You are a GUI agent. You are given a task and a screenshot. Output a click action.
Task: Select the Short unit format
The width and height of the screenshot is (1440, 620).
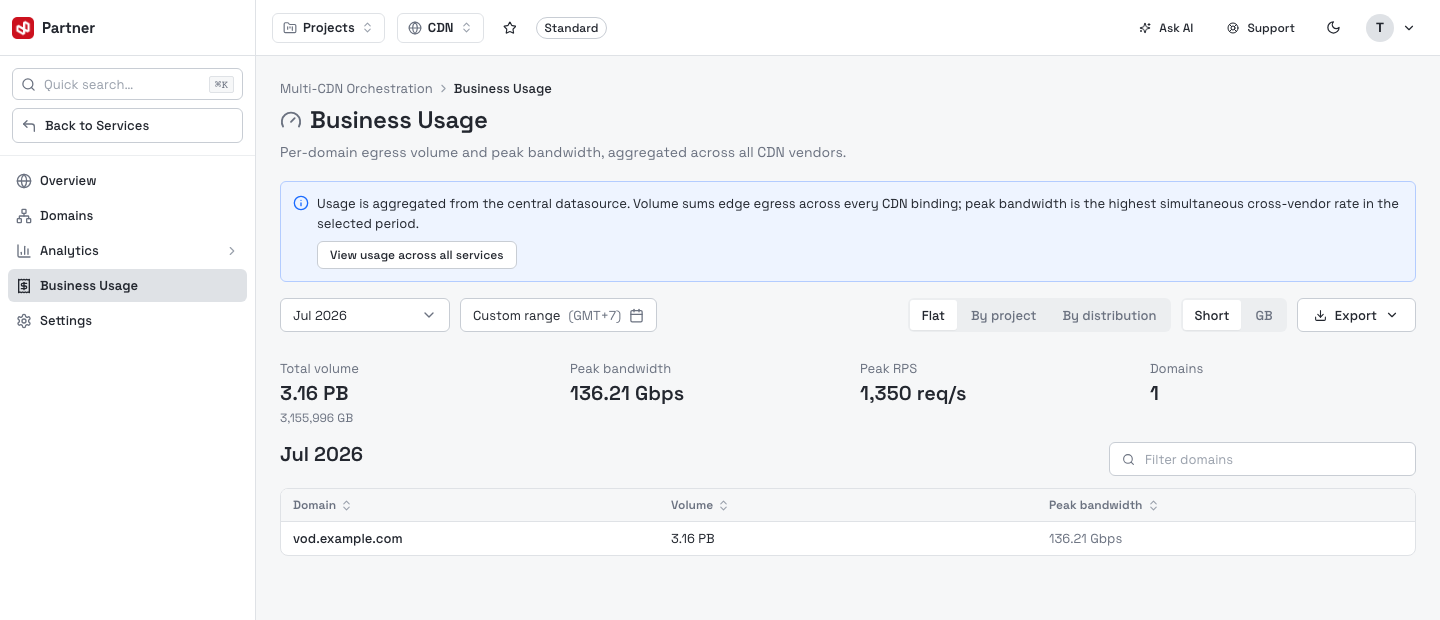pos(1211,315)
